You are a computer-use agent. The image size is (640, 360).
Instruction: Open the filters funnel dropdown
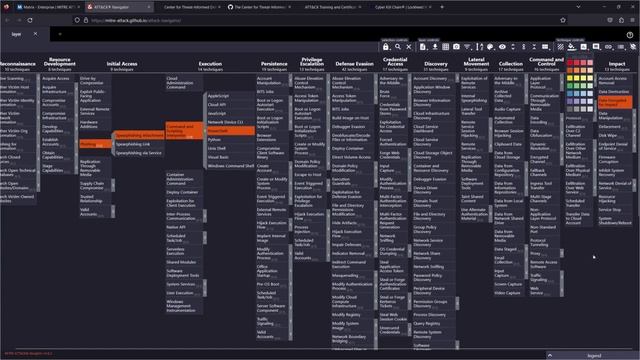tap(468, 47)
